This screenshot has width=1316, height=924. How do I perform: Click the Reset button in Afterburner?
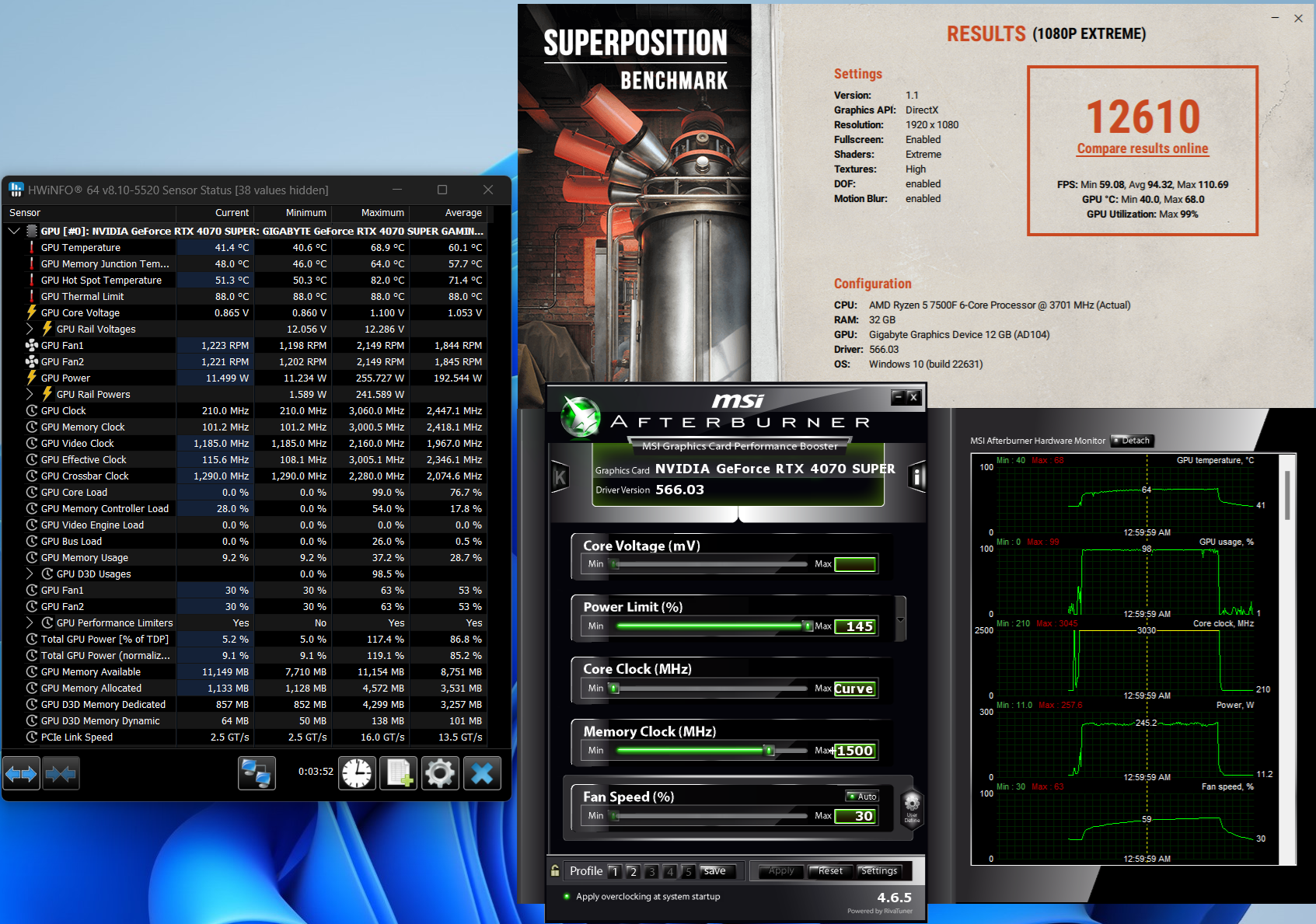tap(830, 871)
